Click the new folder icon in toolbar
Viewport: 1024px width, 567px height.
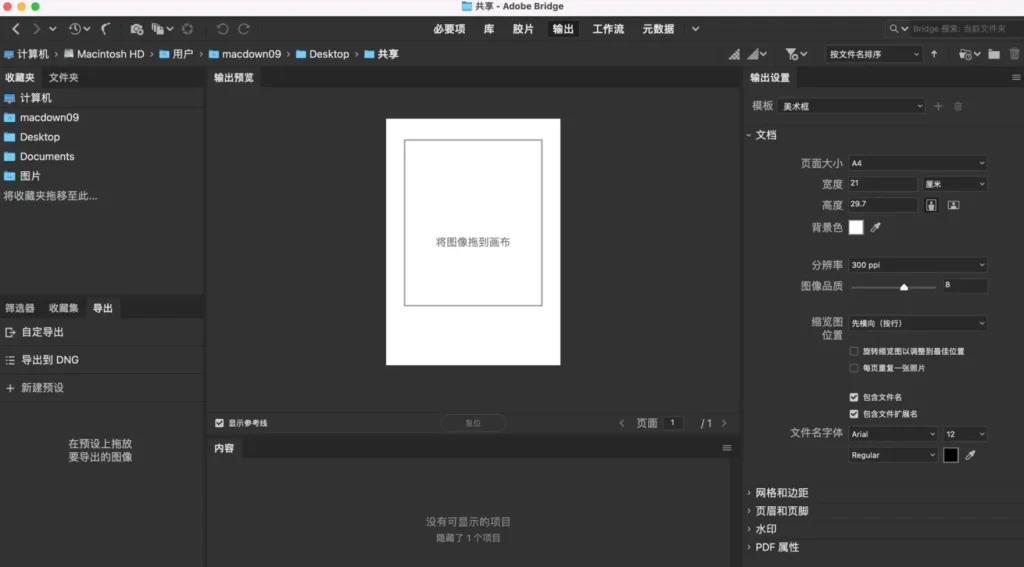coord(994,54)
